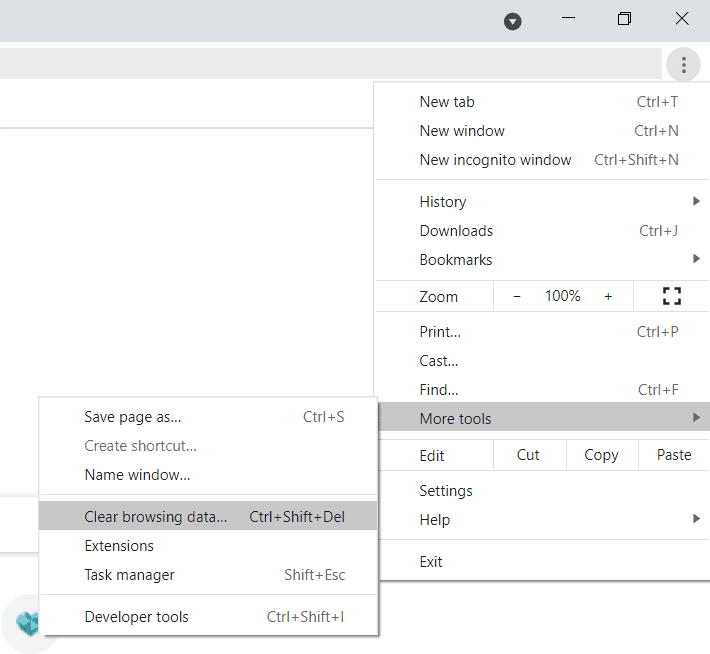This screenshot has height=654, width=710.
Task: Expand the Help submenu
Action: (542, 519)
